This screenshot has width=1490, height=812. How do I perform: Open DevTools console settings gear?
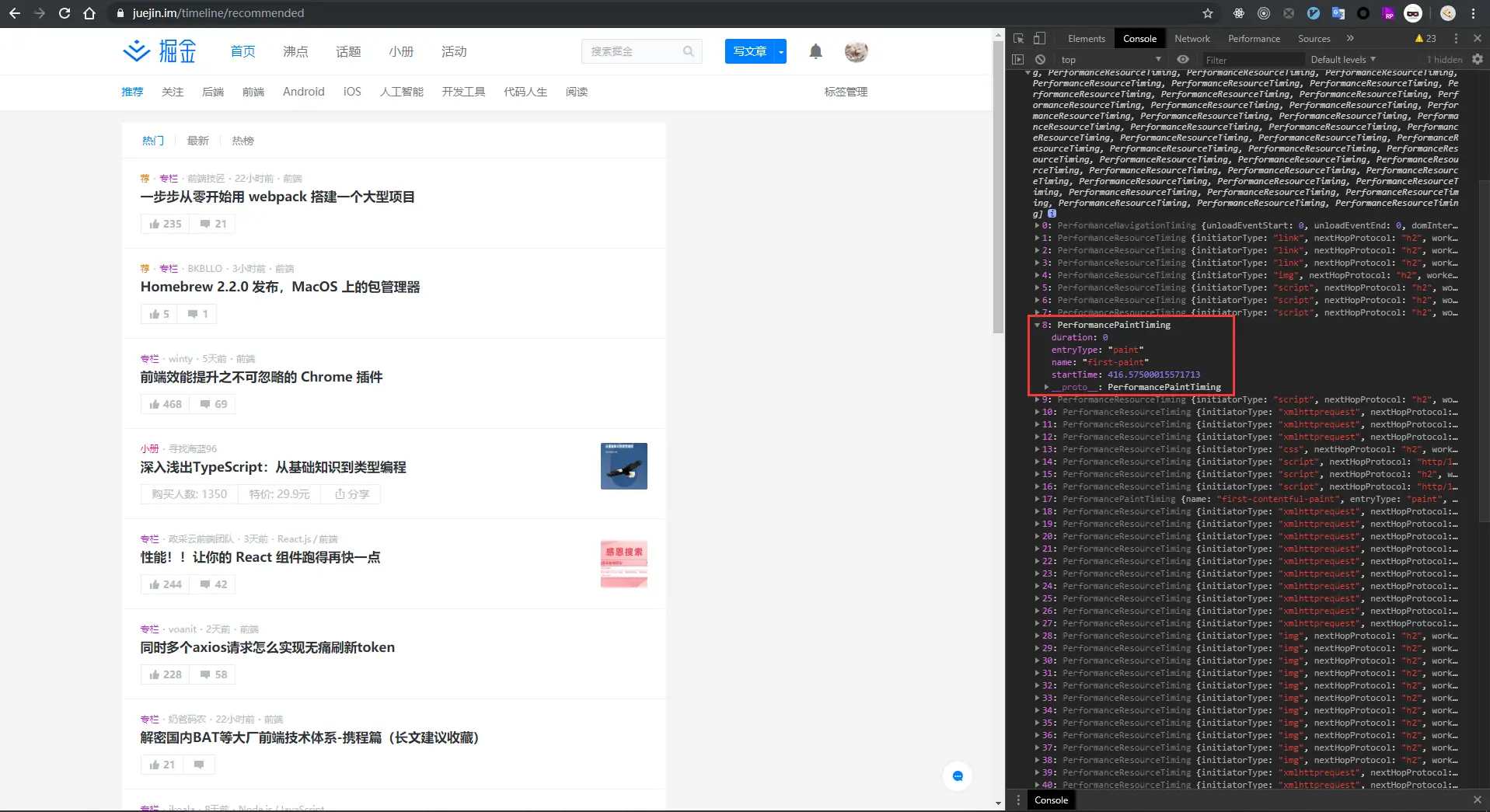point(1478,59)
